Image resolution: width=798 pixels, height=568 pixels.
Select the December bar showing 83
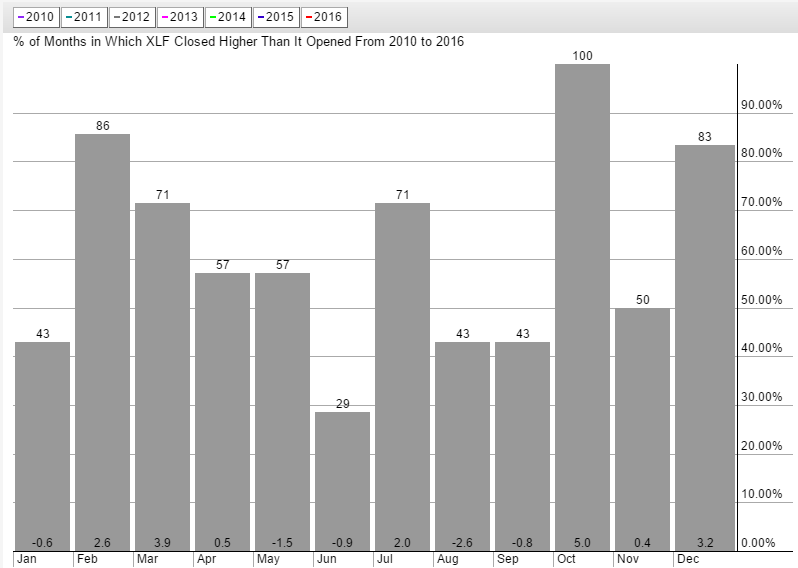pyautogui.click(x=705, y=348)
